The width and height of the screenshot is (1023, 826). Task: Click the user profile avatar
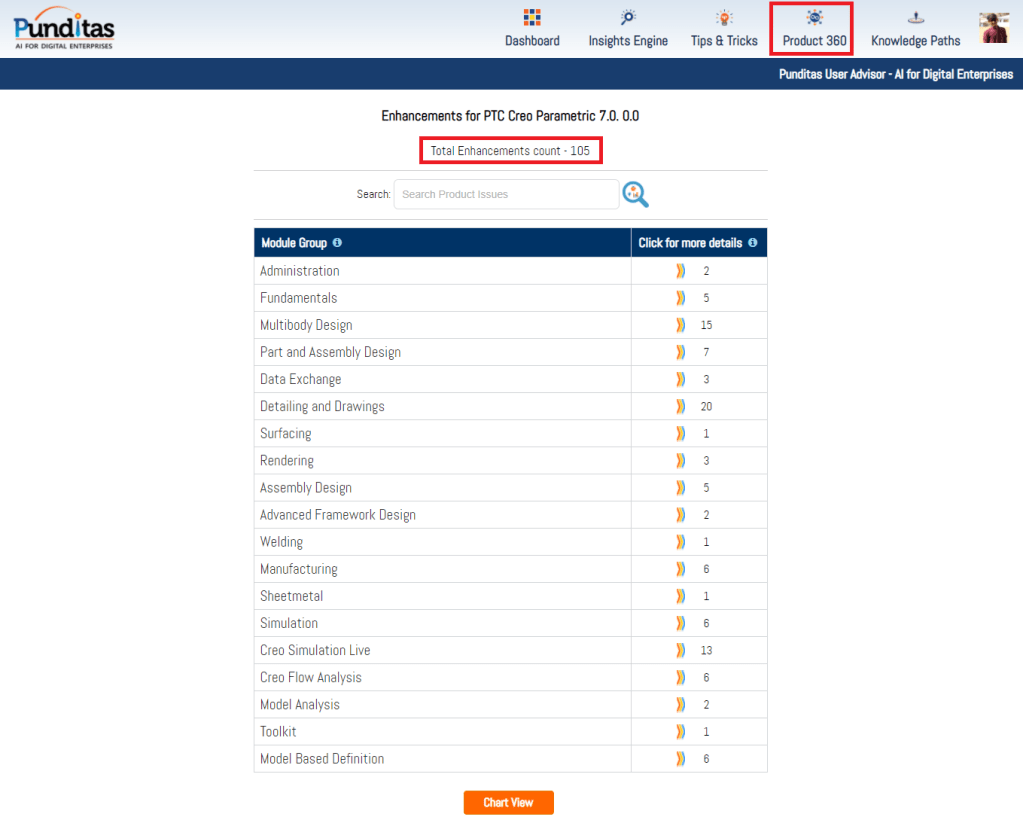point(993,28)
